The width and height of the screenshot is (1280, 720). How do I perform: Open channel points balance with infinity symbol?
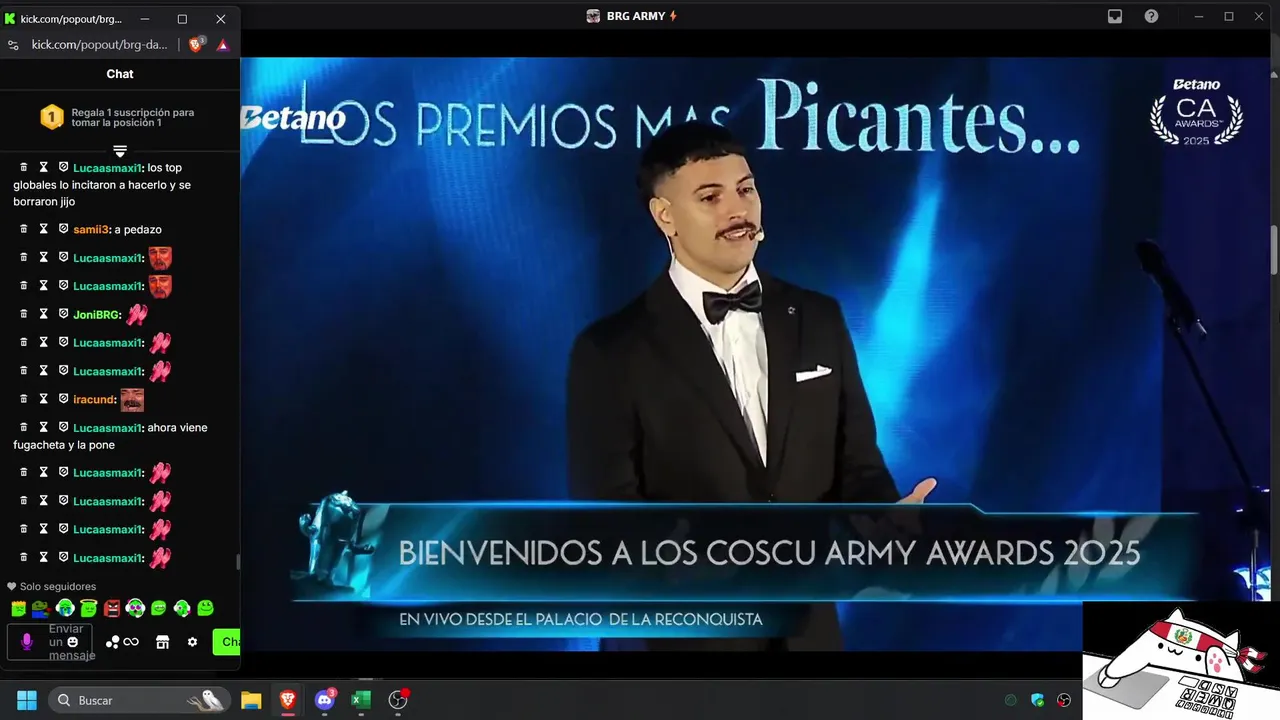pos(122,642)
